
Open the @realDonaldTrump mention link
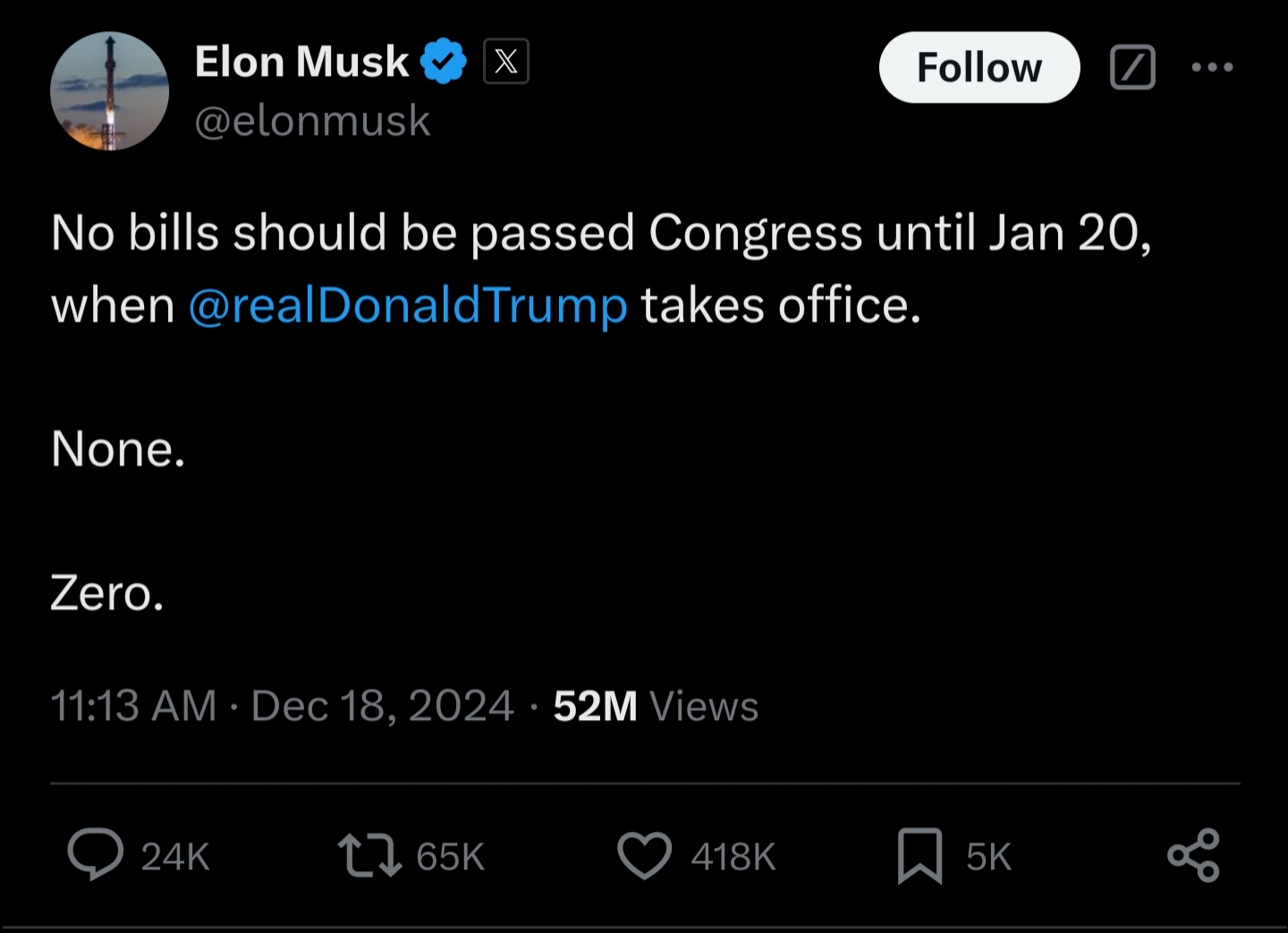point(408,306)
